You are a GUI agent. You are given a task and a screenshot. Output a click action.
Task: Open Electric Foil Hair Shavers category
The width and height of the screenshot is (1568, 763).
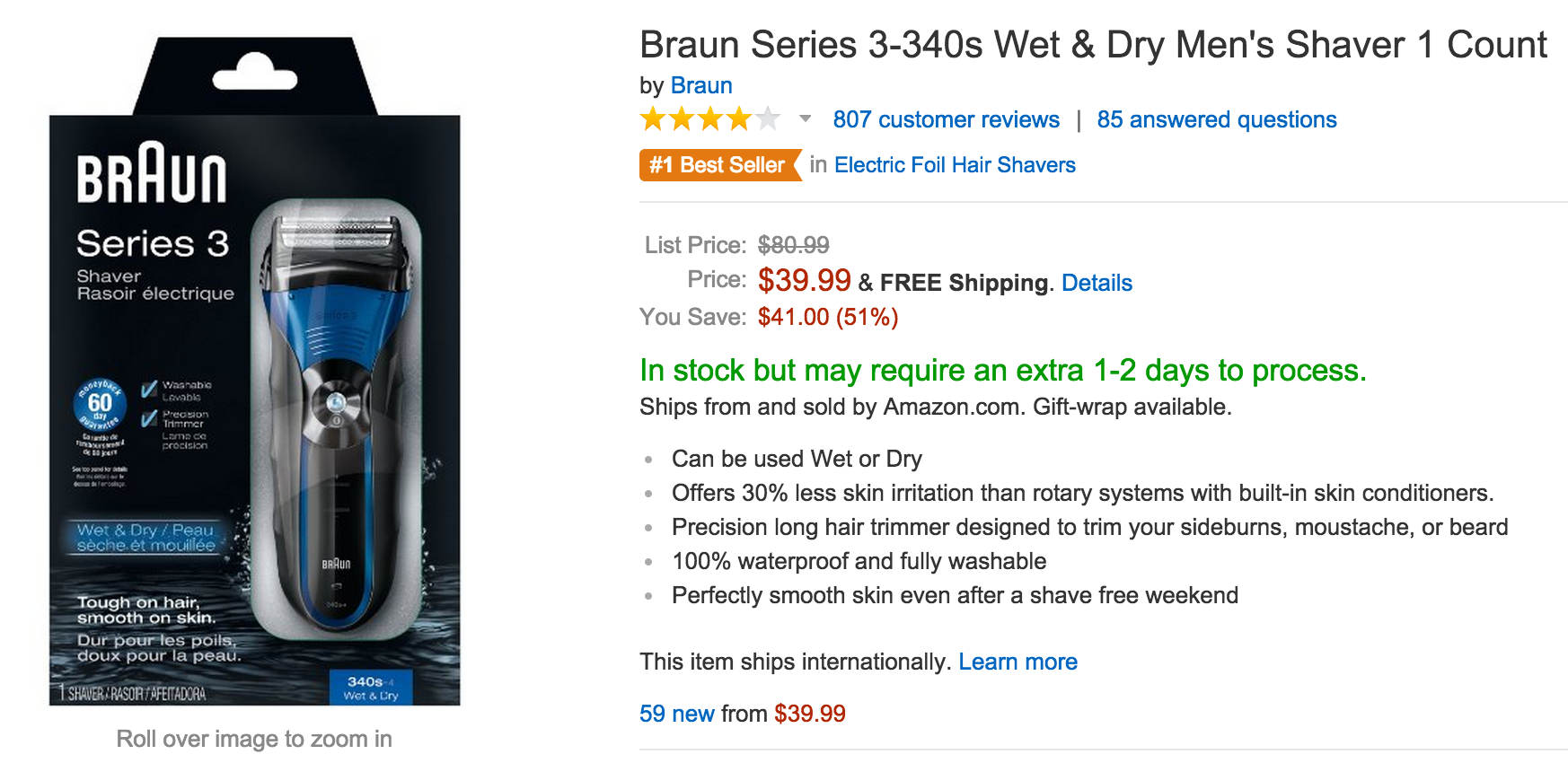955,165
